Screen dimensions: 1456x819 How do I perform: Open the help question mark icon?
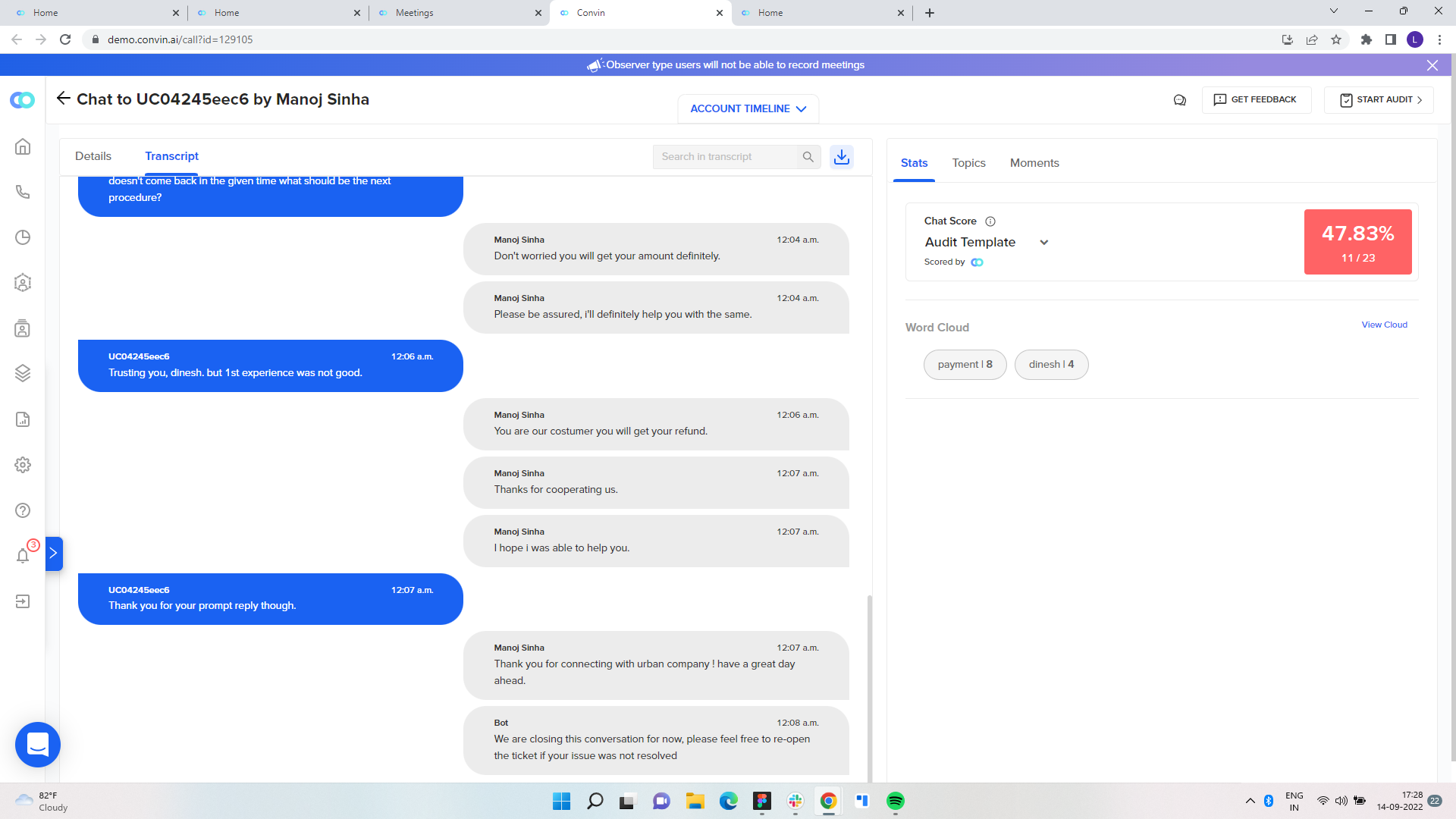pos(23,510)
